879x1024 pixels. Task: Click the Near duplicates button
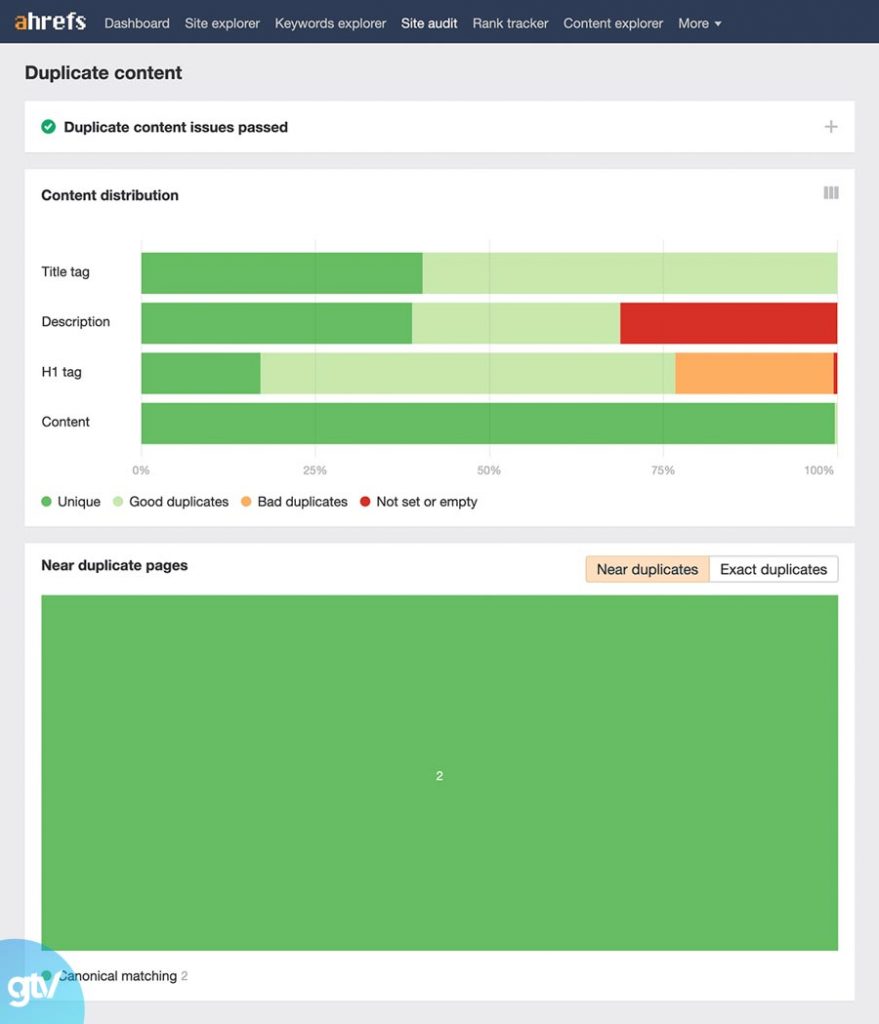(646, 569)
